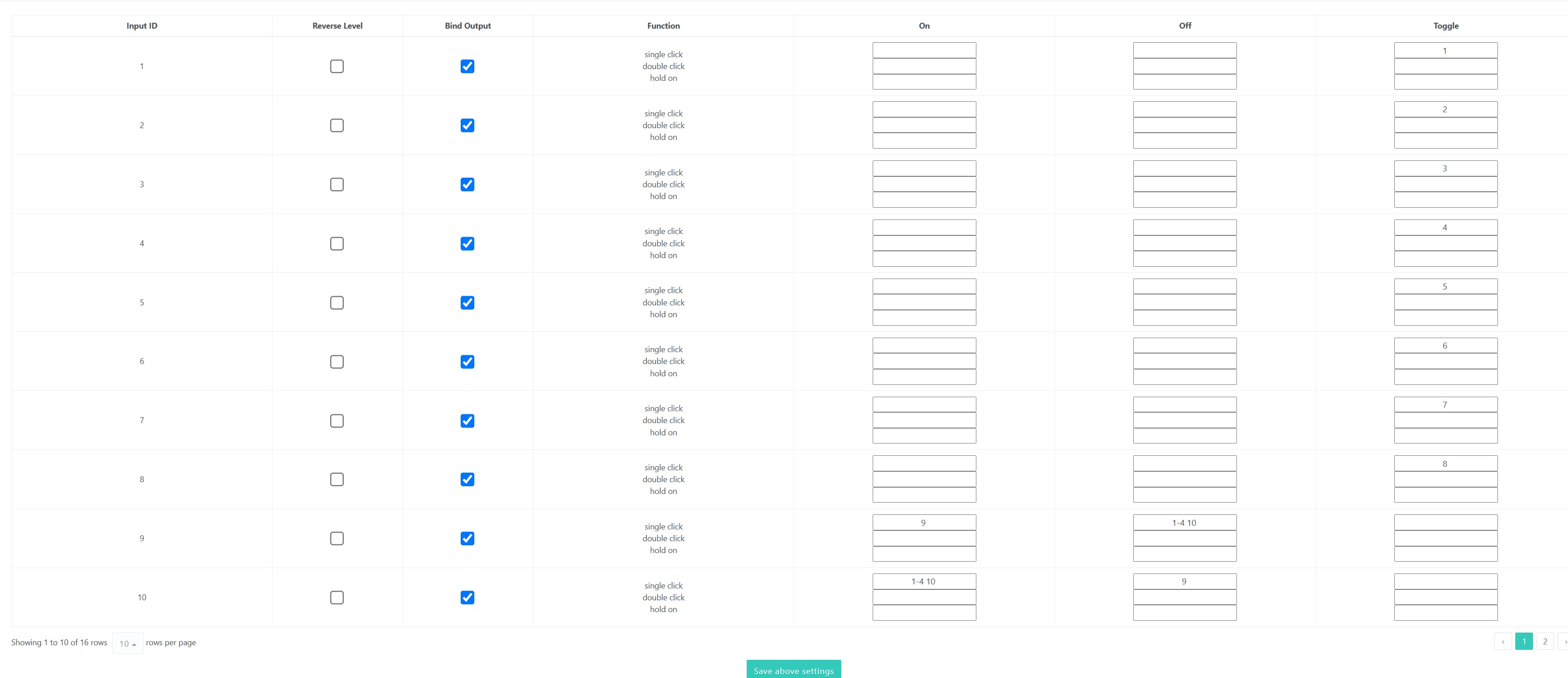This screenshot has width=1568, height=678.
Task: Click hold on Toggle field for input 4
Action: click(x=1445, y=259)
